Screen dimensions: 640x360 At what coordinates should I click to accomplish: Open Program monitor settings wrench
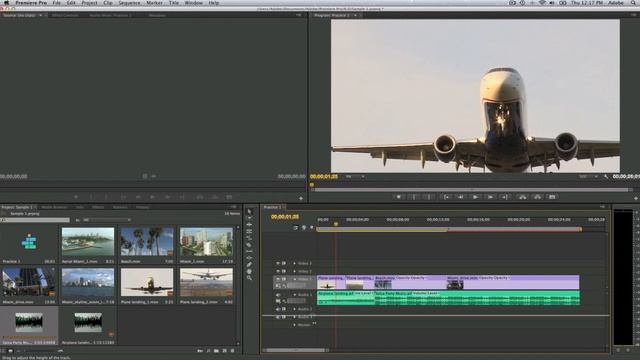(x=606, y=177)
